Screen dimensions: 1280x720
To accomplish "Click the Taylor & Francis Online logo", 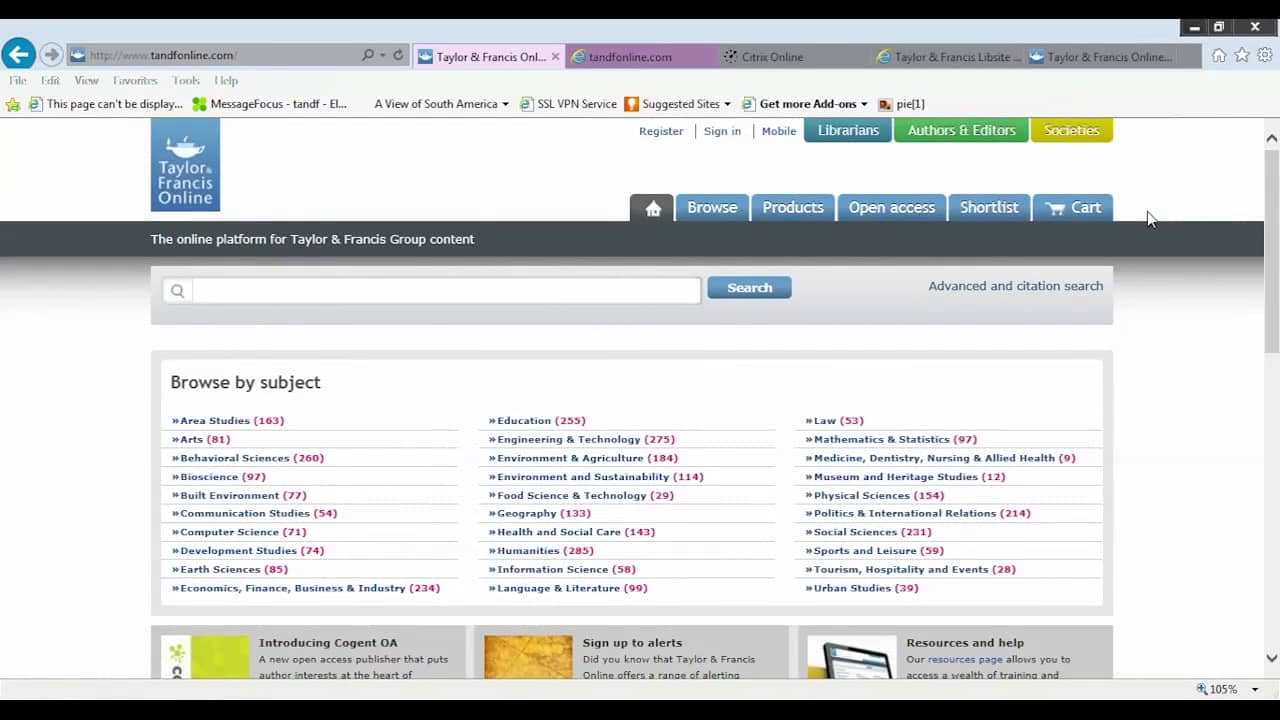I will [185, 165].
